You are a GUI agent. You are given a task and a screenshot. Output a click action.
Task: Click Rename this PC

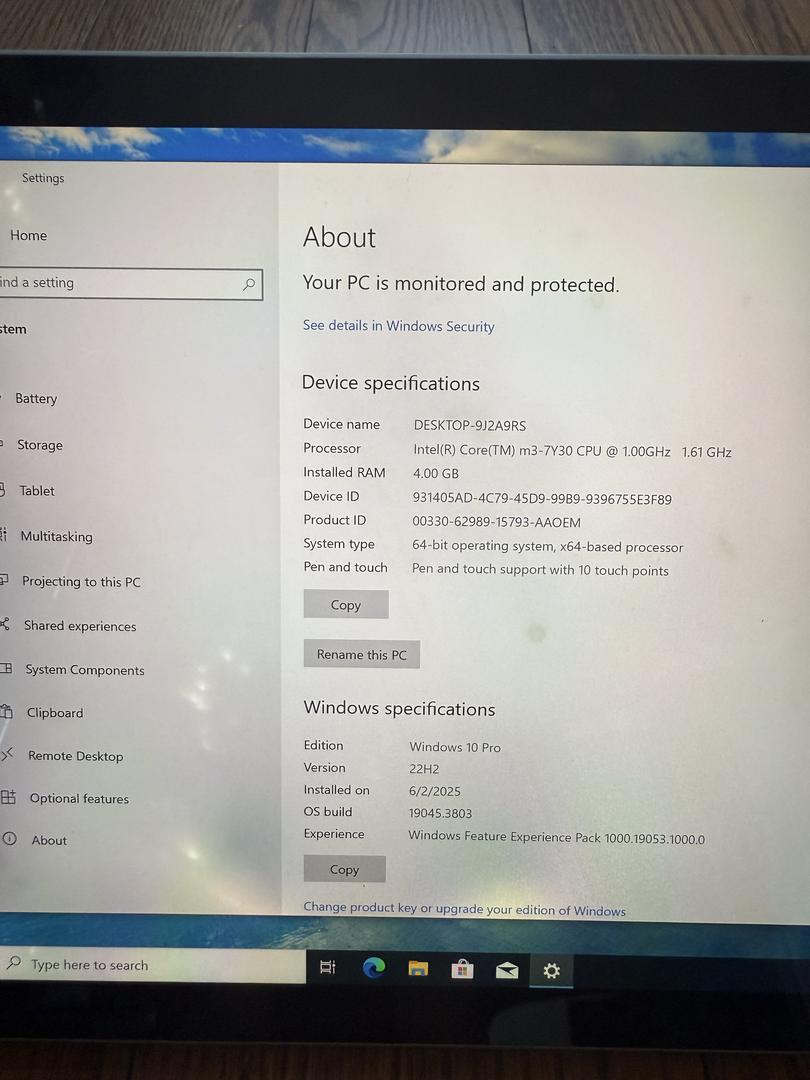[362, 654]
